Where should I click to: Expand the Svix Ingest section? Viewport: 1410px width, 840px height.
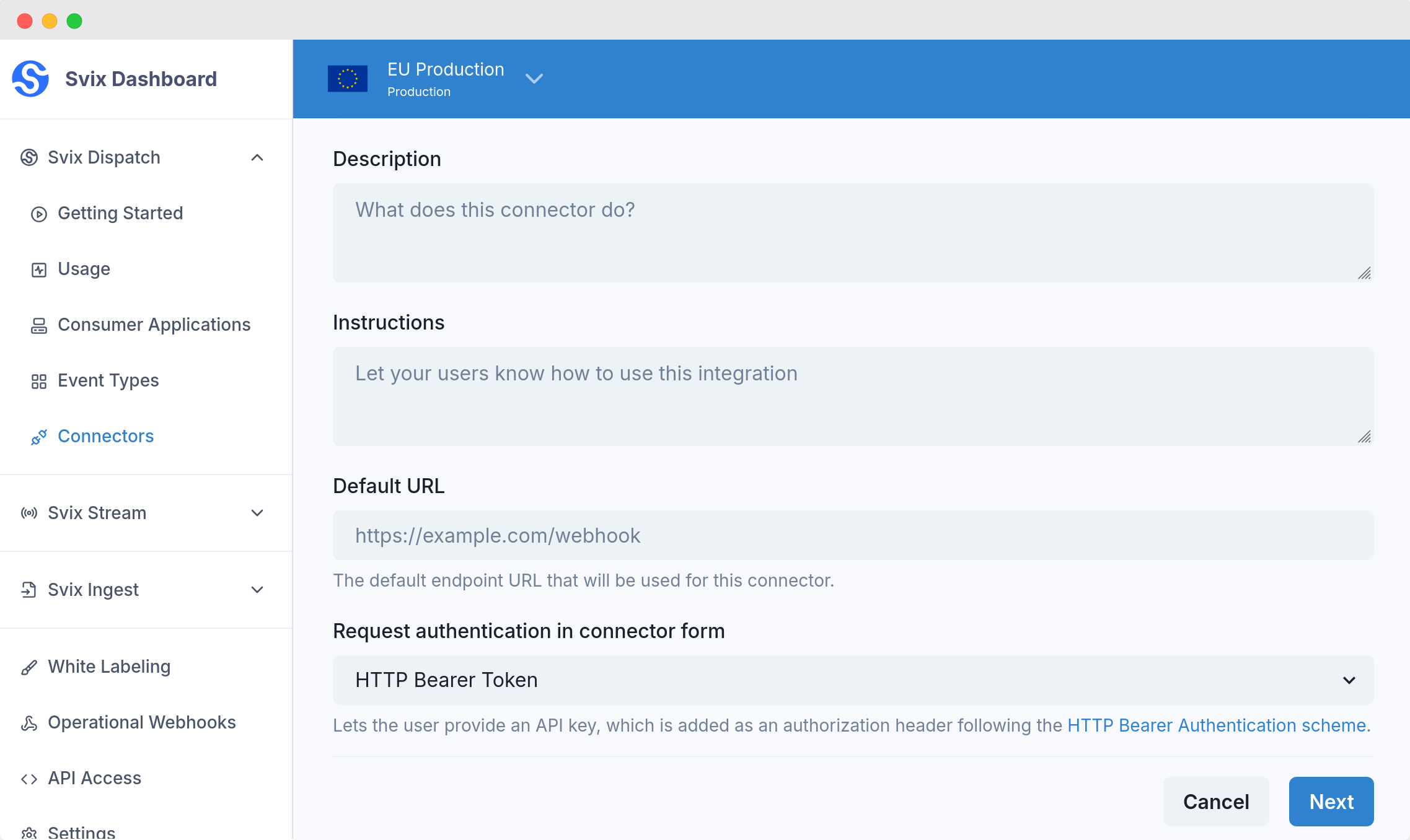pos(257,590)
